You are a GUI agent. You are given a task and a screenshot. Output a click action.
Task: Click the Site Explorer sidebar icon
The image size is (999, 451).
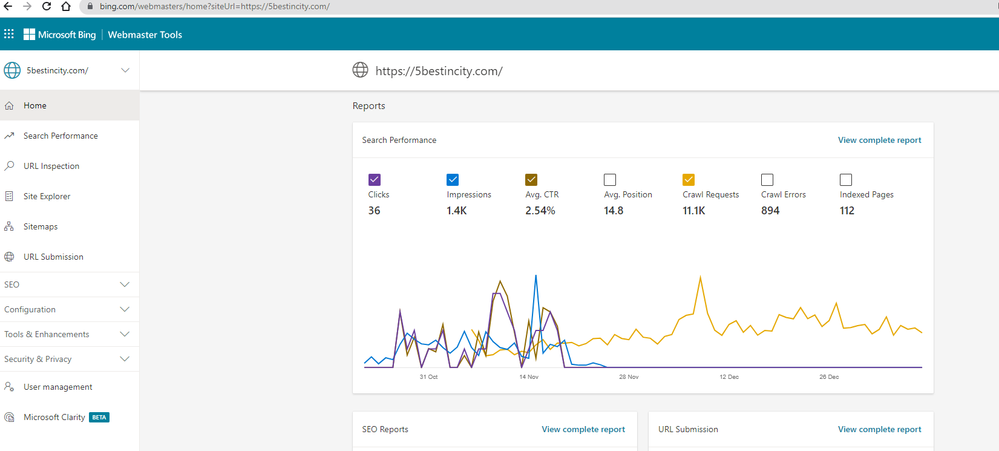pos(9,196)
